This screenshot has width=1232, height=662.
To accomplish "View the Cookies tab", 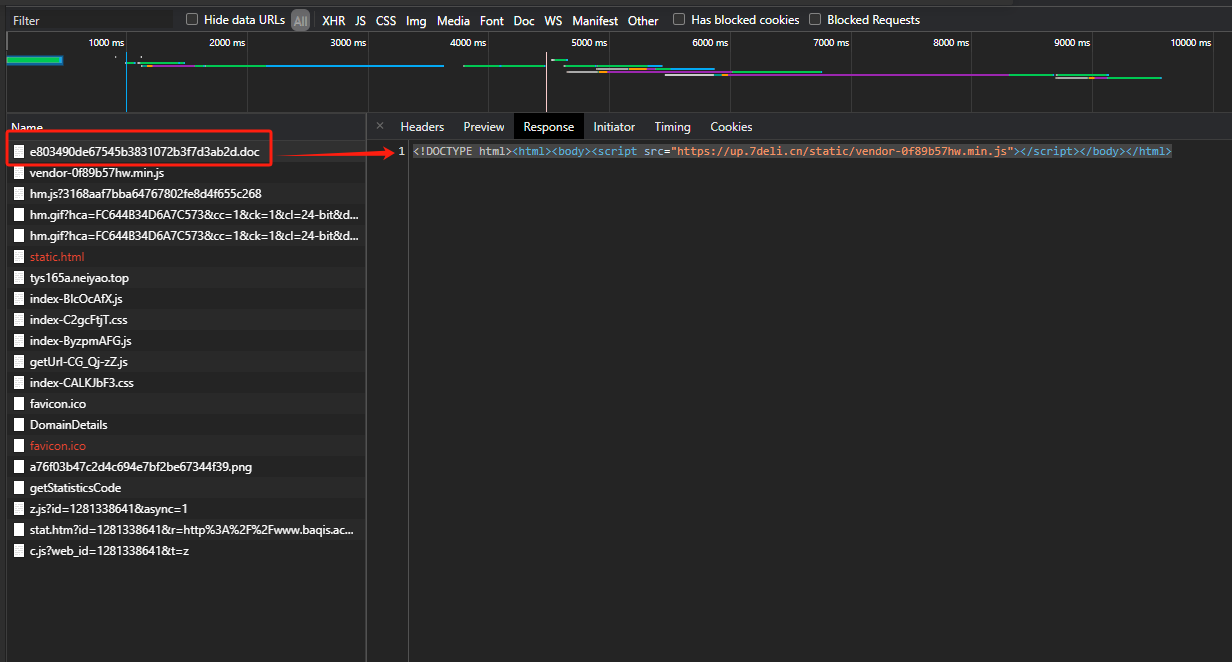I will (x=731, y=127).
